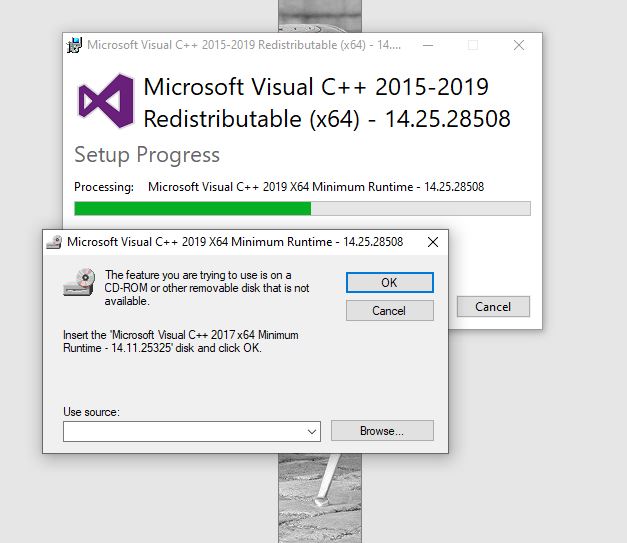Click Cancel in the Setup Progress window
This screenshot has height=543, width=627.
tap(493, 307)
